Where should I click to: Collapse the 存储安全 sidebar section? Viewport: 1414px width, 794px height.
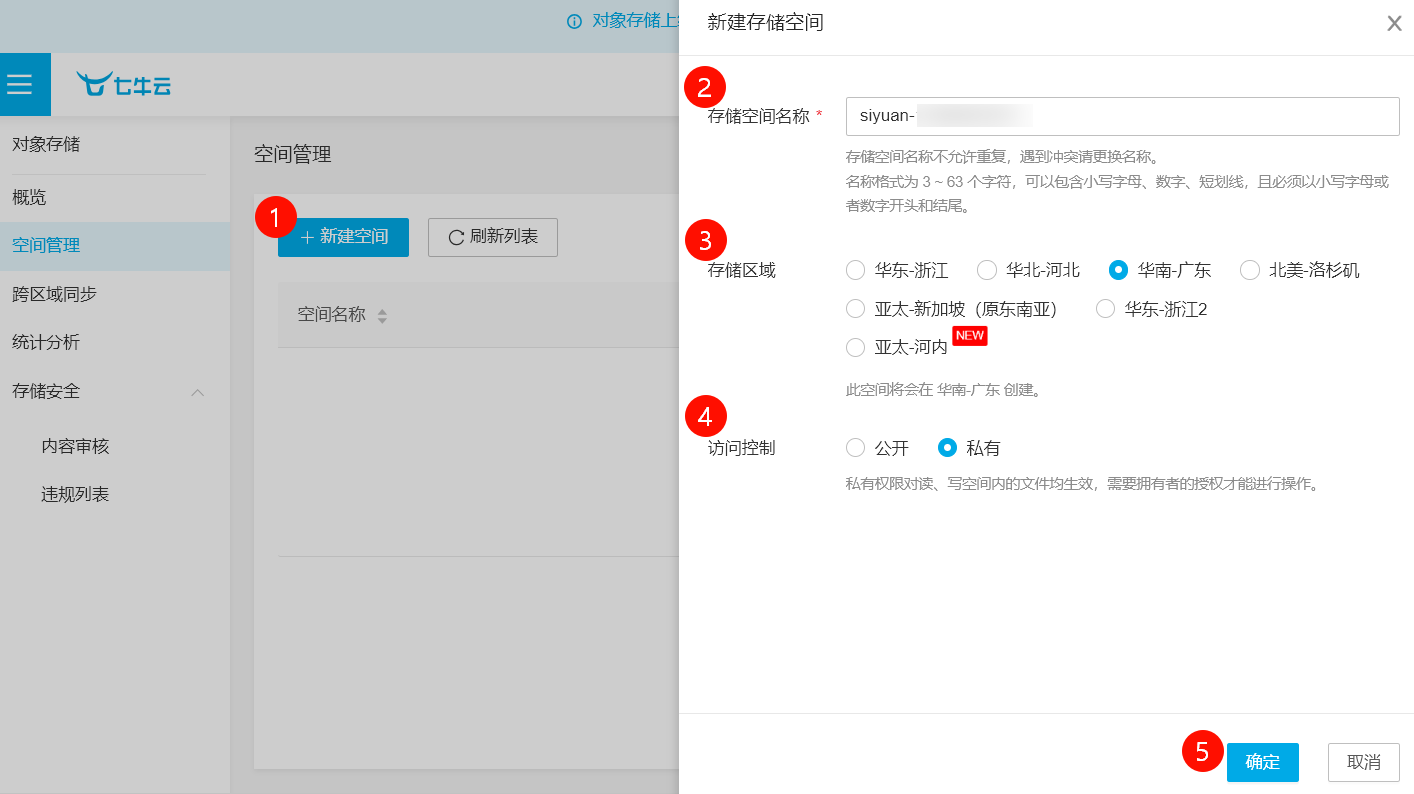(198, 393)
